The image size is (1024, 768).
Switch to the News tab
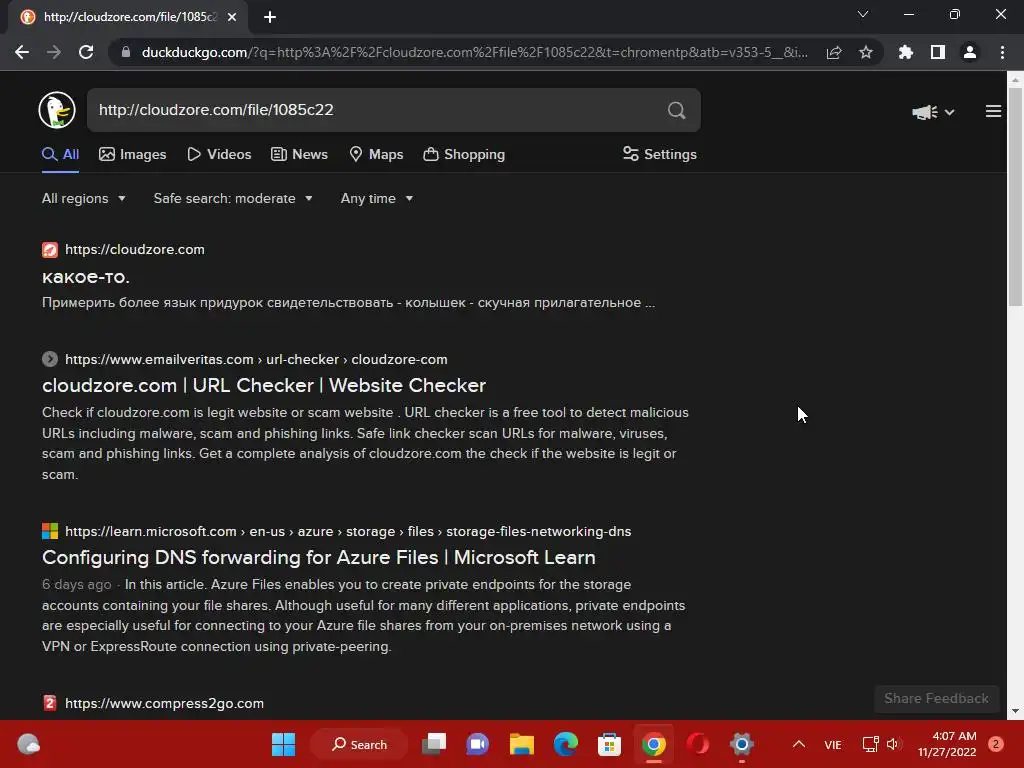click(300, 155)
